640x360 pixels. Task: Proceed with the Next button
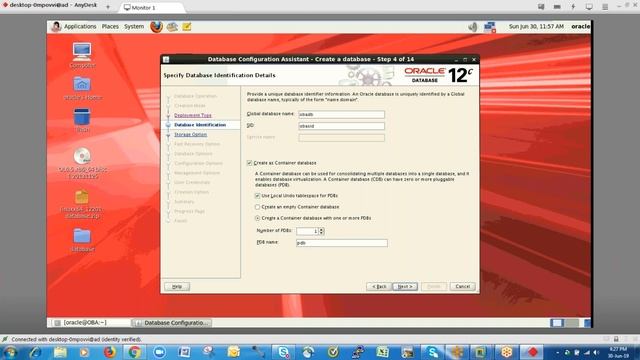[x=405, y=287]
